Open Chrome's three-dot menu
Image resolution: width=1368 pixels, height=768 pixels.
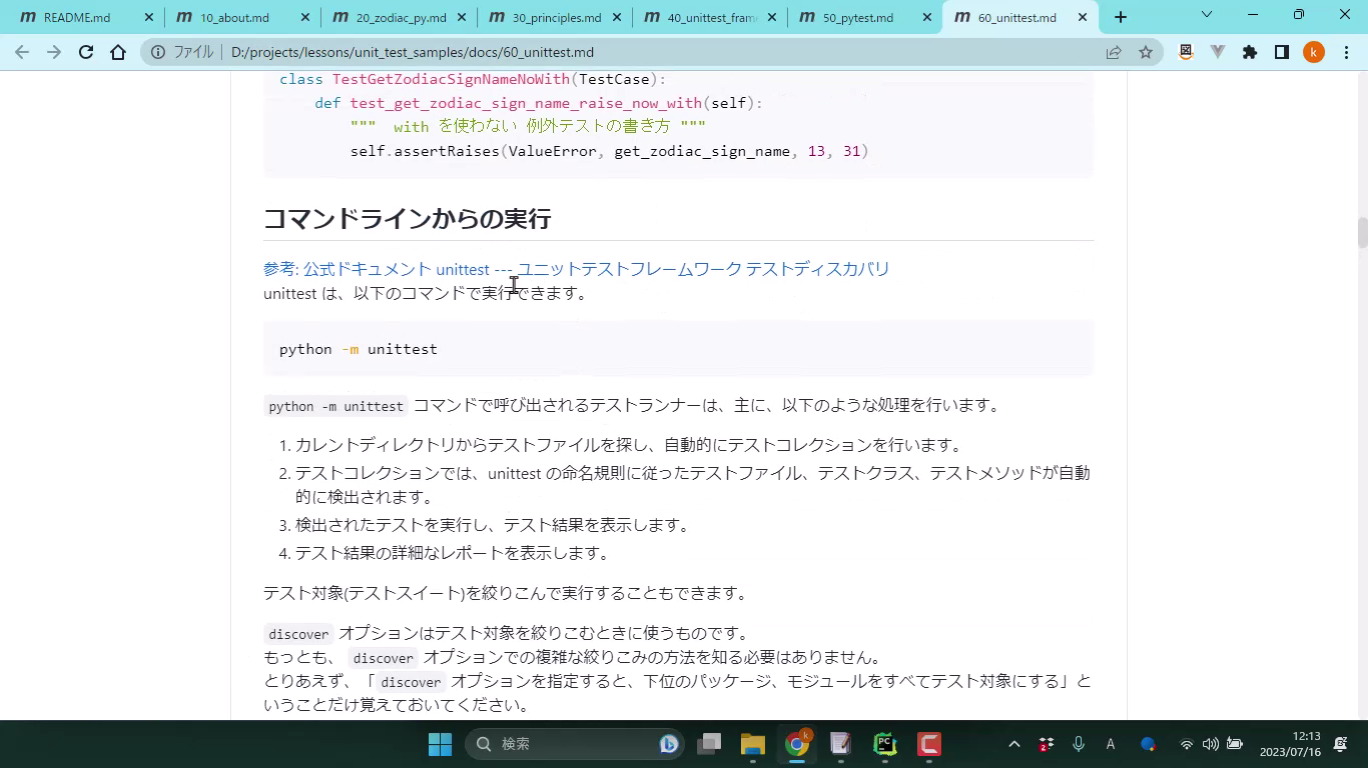click(1346, 53)
